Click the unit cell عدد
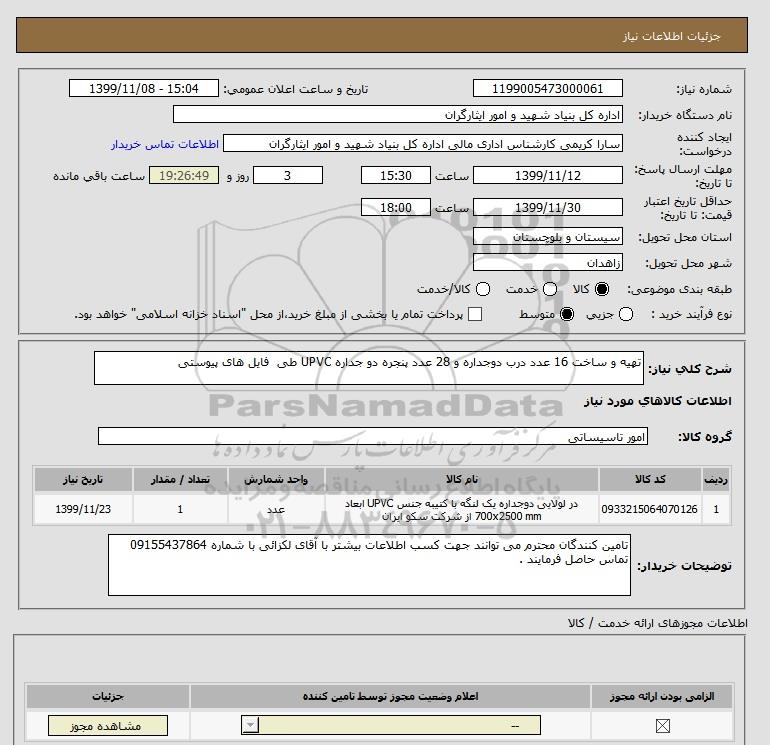Screen dimensions: 770x745 276,509
